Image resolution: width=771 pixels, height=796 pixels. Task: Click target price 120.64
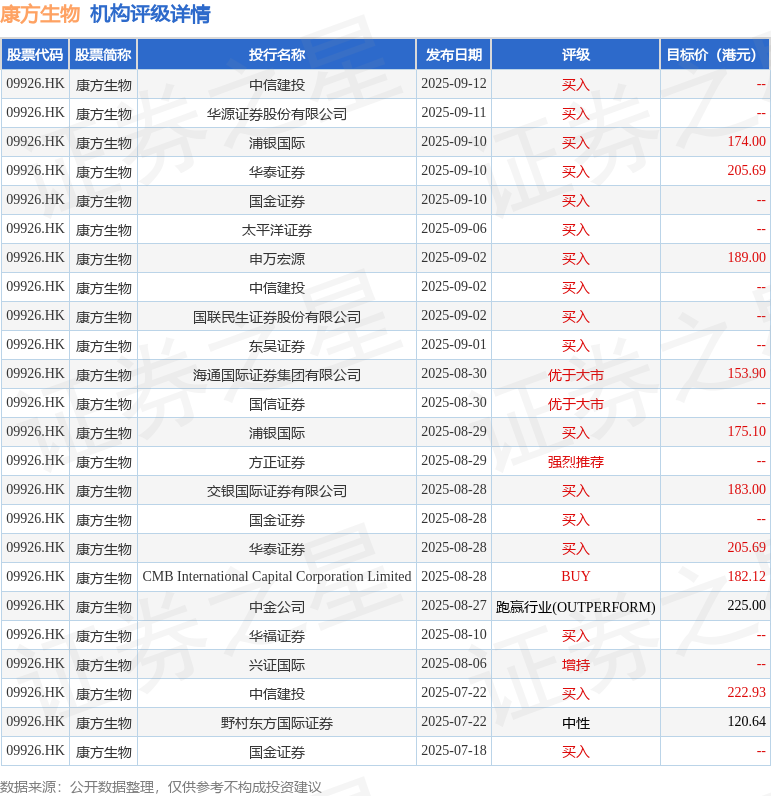click(746, 721)
